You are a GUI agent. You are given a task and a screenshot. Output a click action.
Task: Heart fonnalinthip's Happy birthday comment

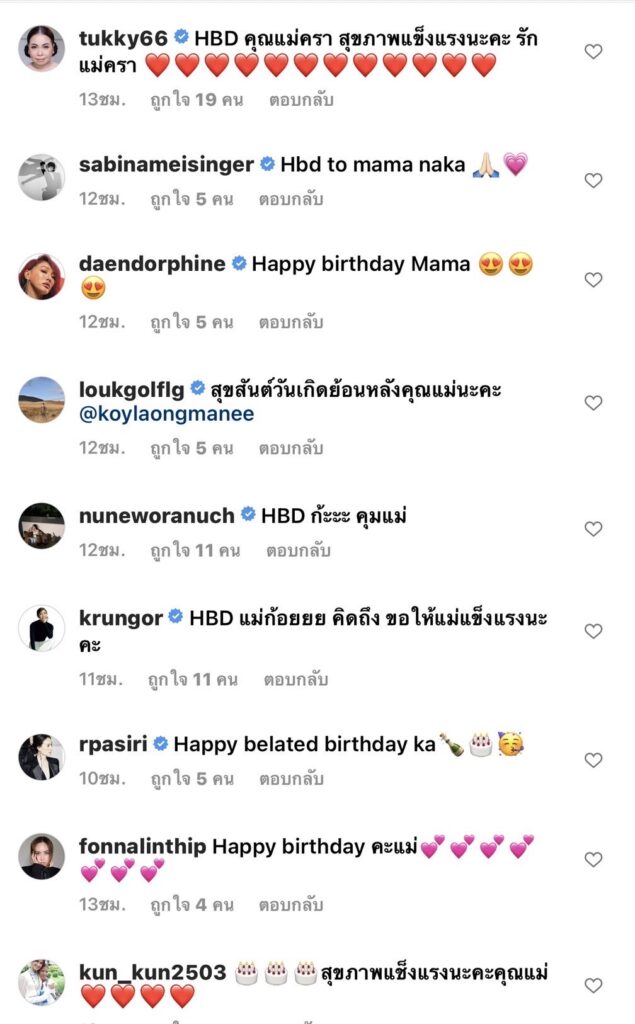(593, 859)
